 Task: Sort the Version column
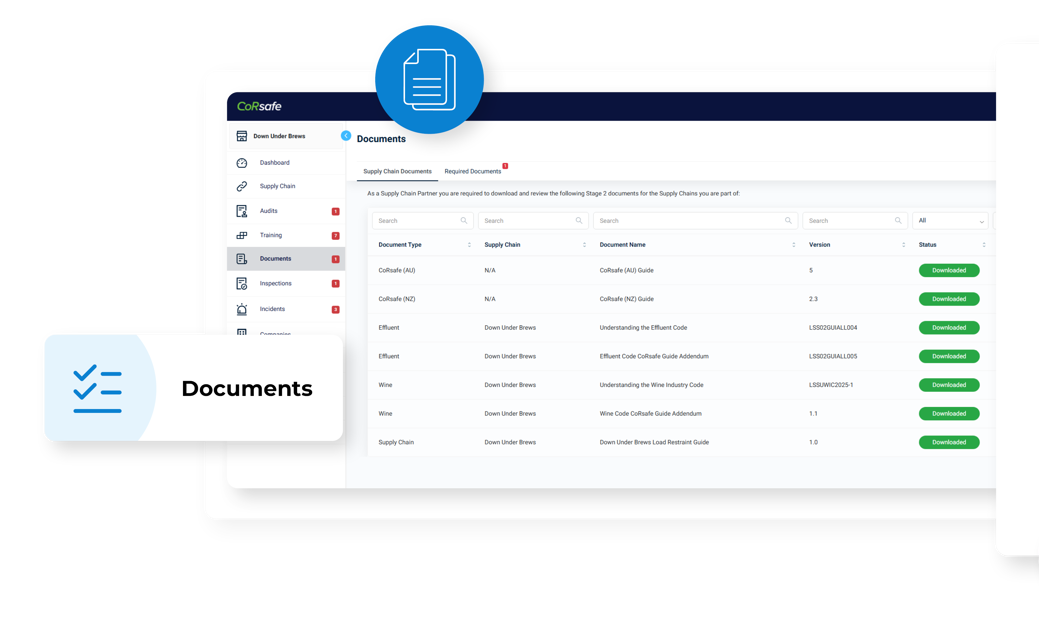903,245
